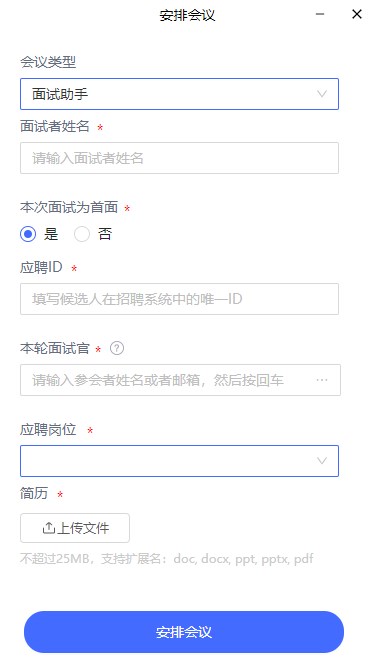The width and height of the screenshot is (375, 667).
Task: Minimize the 安排会议 window
Action: pos(320,14)
